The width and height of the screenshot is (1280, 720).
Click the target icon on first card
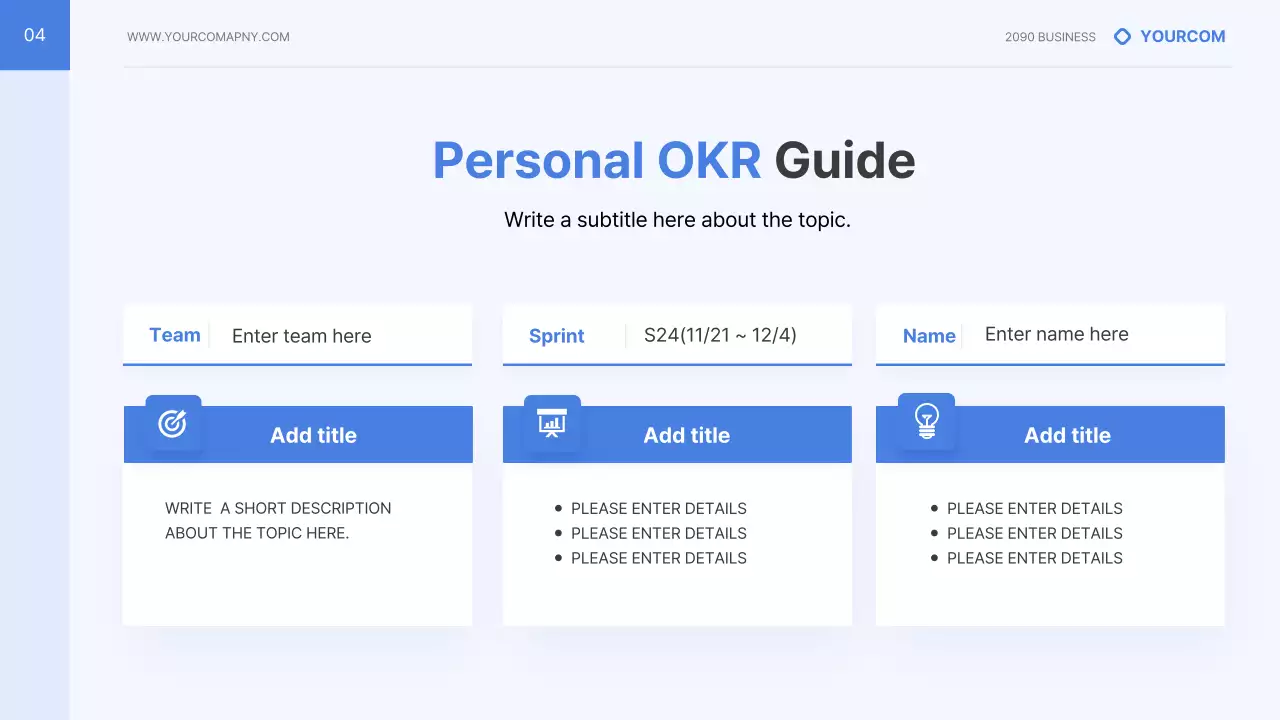[173, 424]
